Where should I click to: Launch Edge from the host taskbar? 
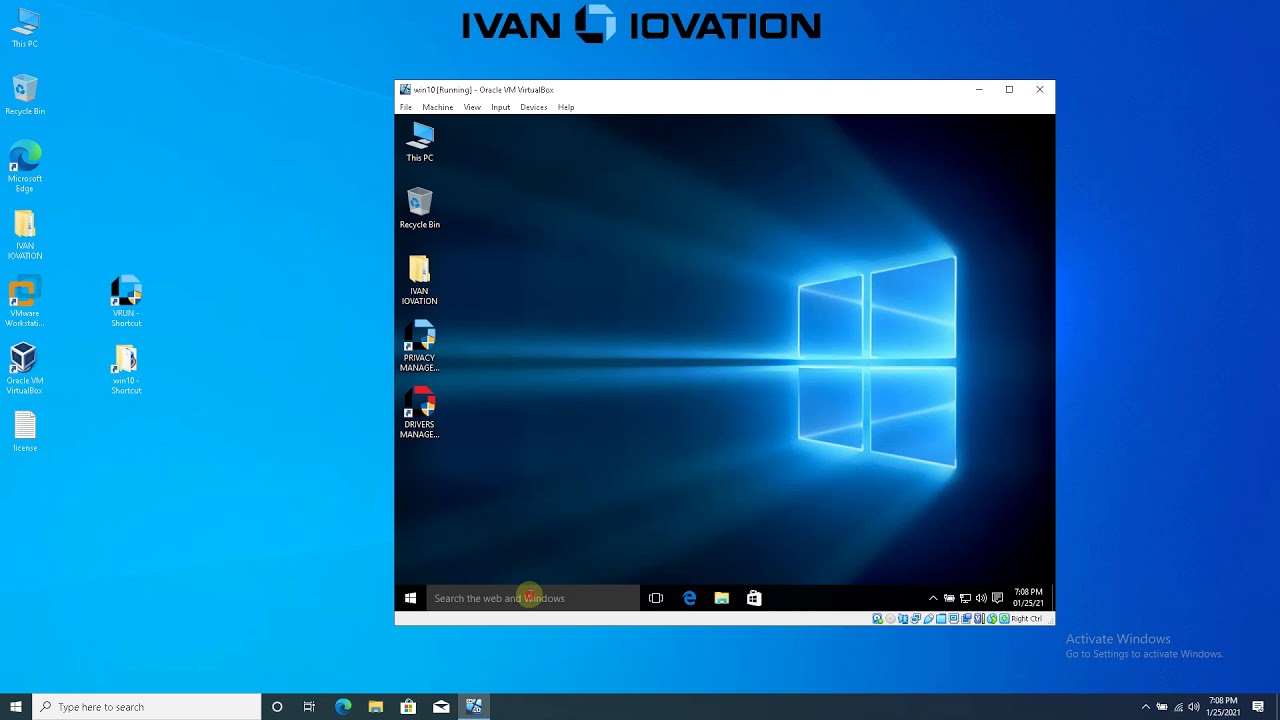coord(343,707)
